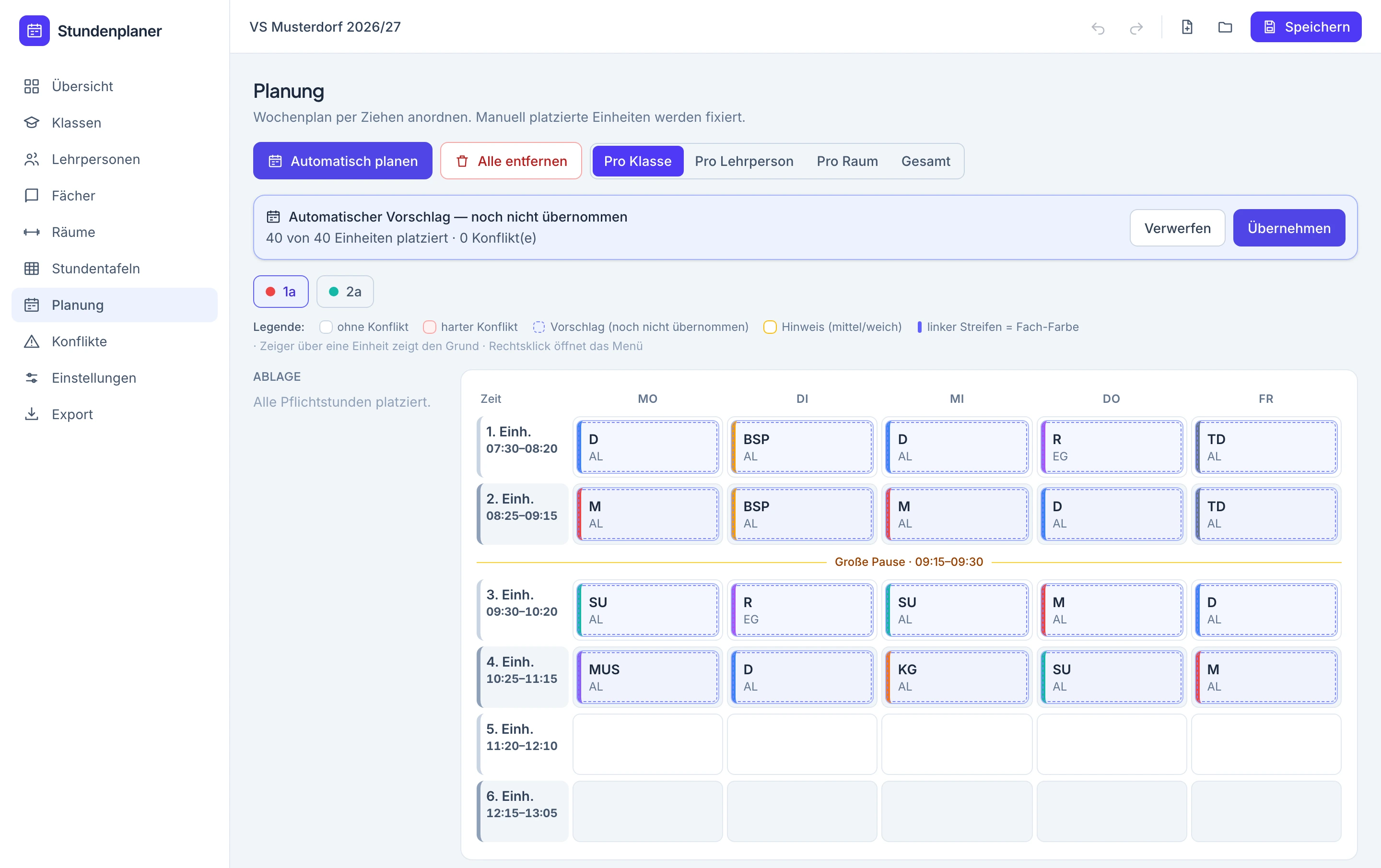Click Alle entfernen button
This screenshot has height=868, width=1381.
pos(511,161)
